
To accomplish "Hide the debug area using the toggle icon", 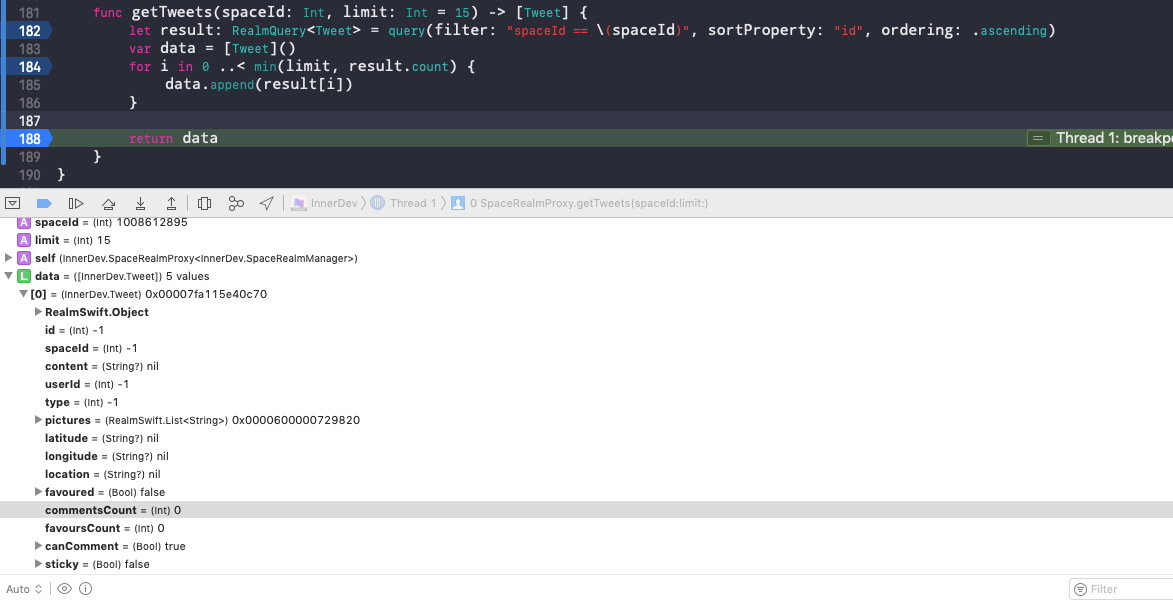I will click(12, 203).
